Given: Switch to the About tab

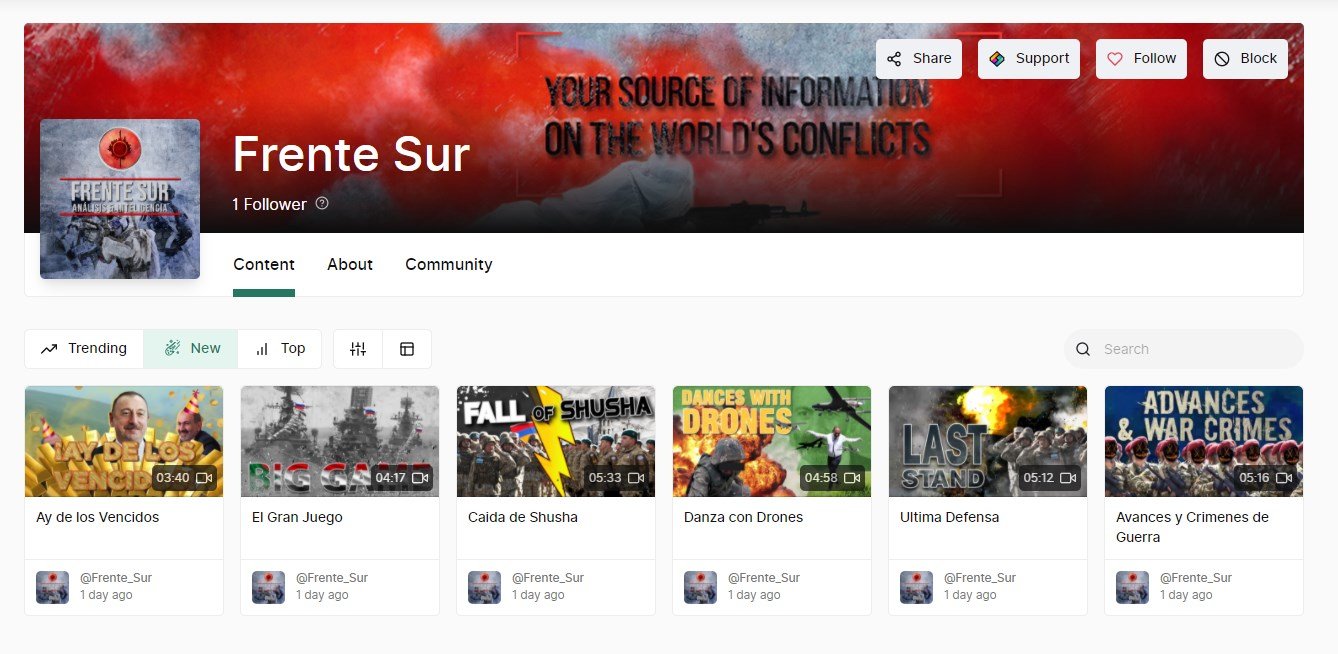Looking at the screenshot, I should pyautogui.click(x=350, y=264).
